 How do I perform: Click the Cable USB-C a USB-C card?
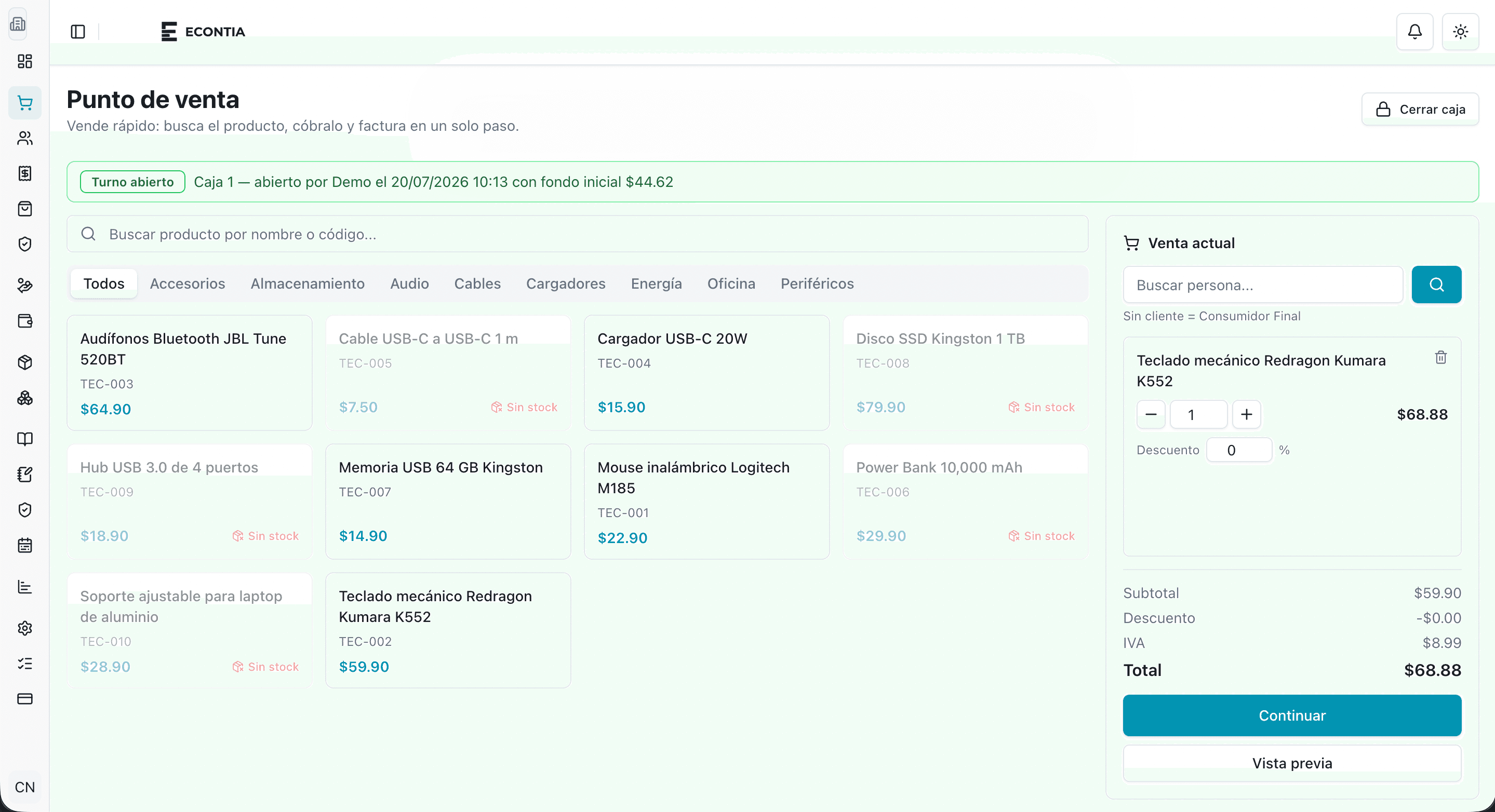click(x=448, y=373)
